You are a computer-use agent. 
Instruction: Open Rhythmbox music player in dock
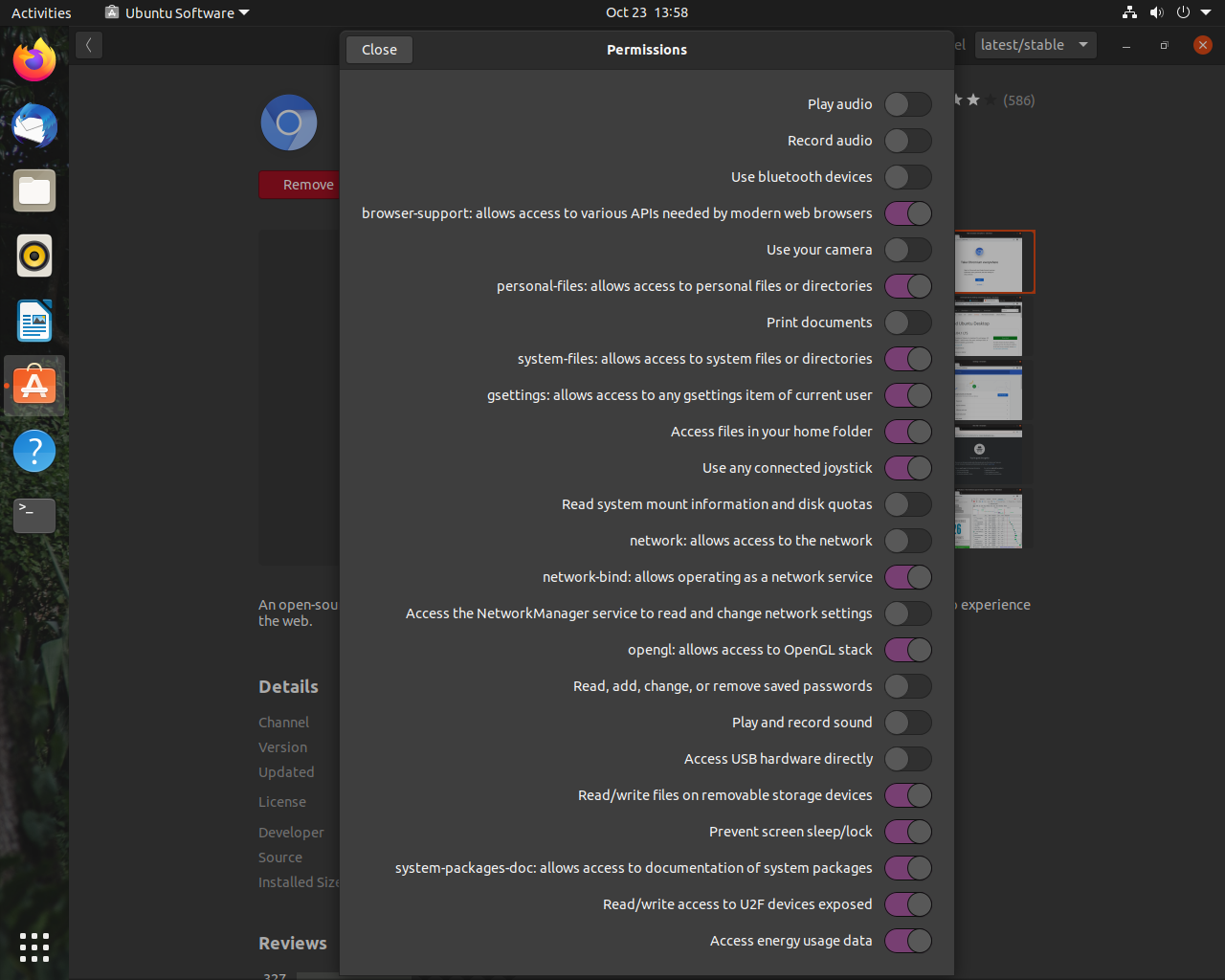(34, 256)
